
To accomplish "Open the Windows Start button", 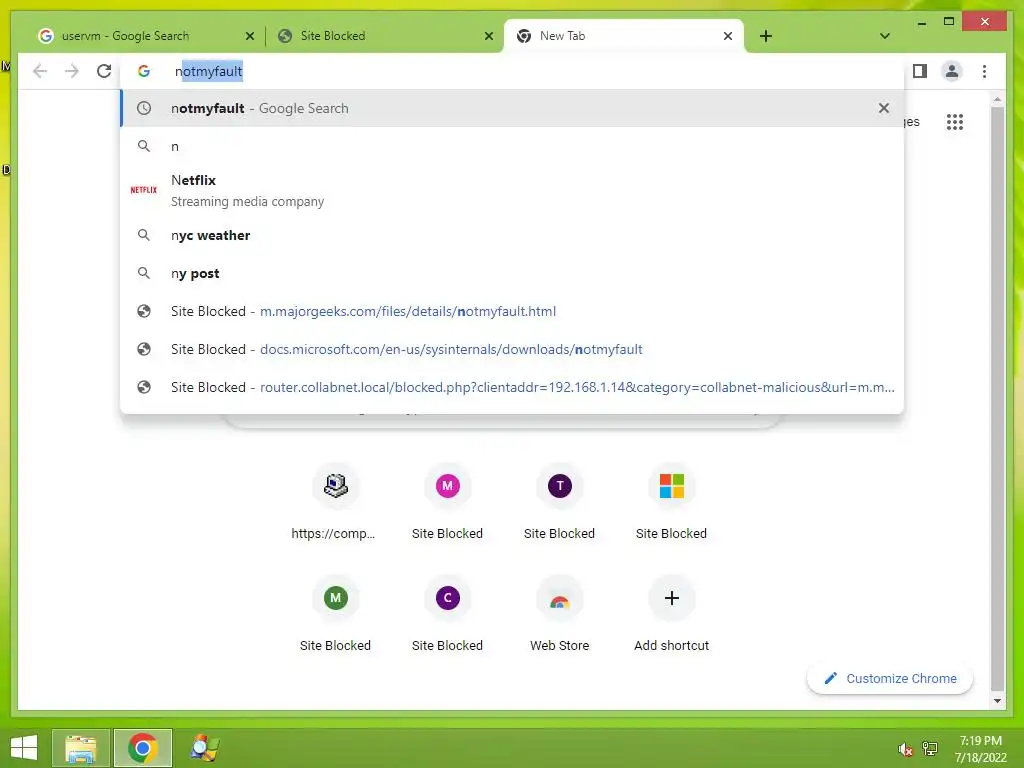I will tap(24, 748).
